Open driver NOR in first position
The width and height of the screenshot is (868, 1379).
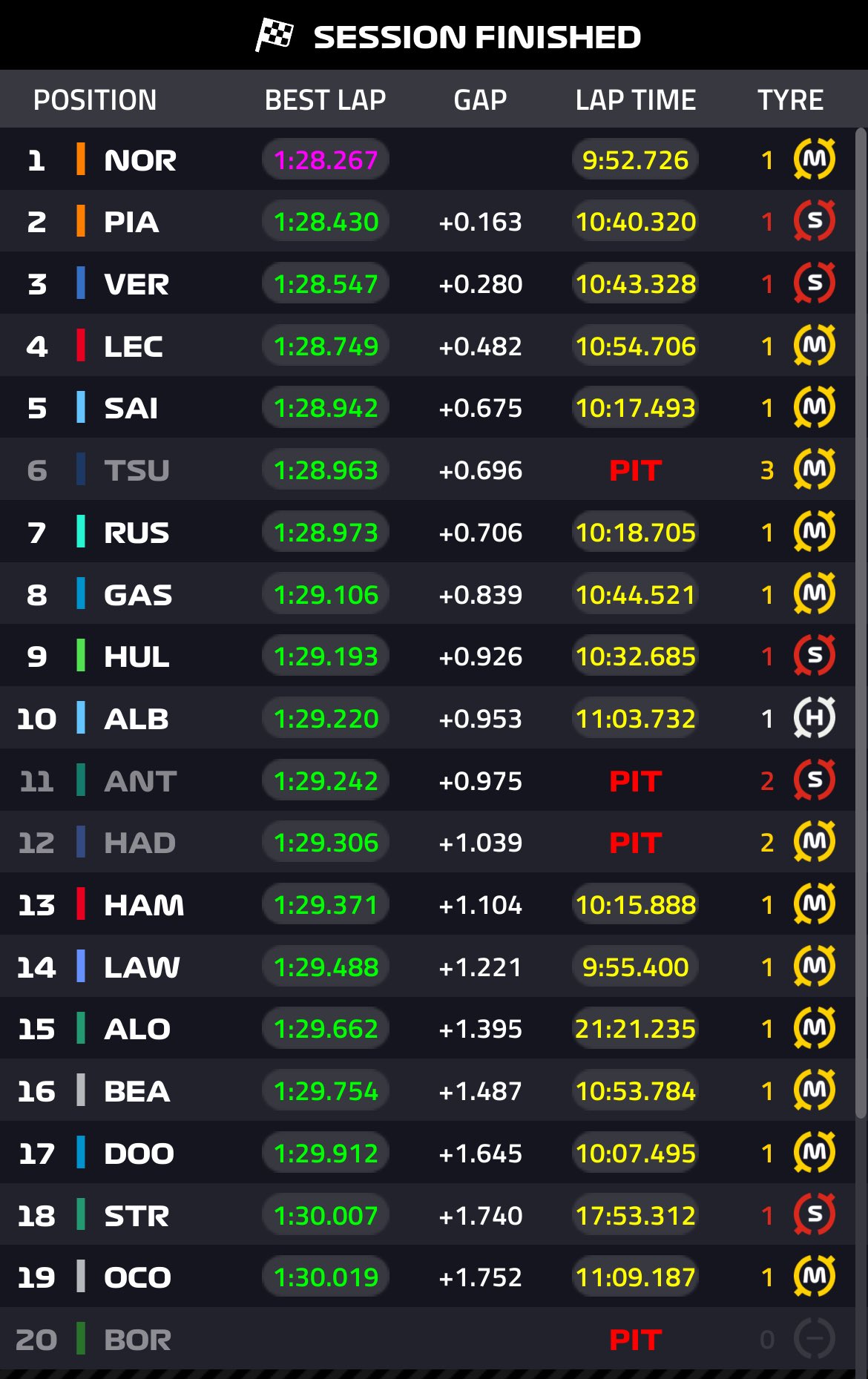(140, 160)
